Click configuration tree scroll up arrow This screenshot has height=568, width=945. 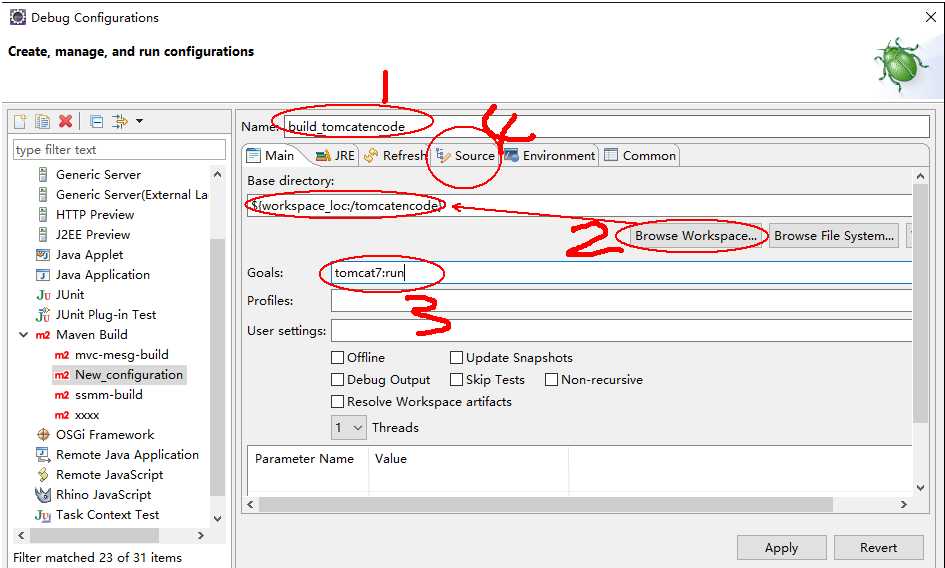pyautogui.click(x=218, y=174)
